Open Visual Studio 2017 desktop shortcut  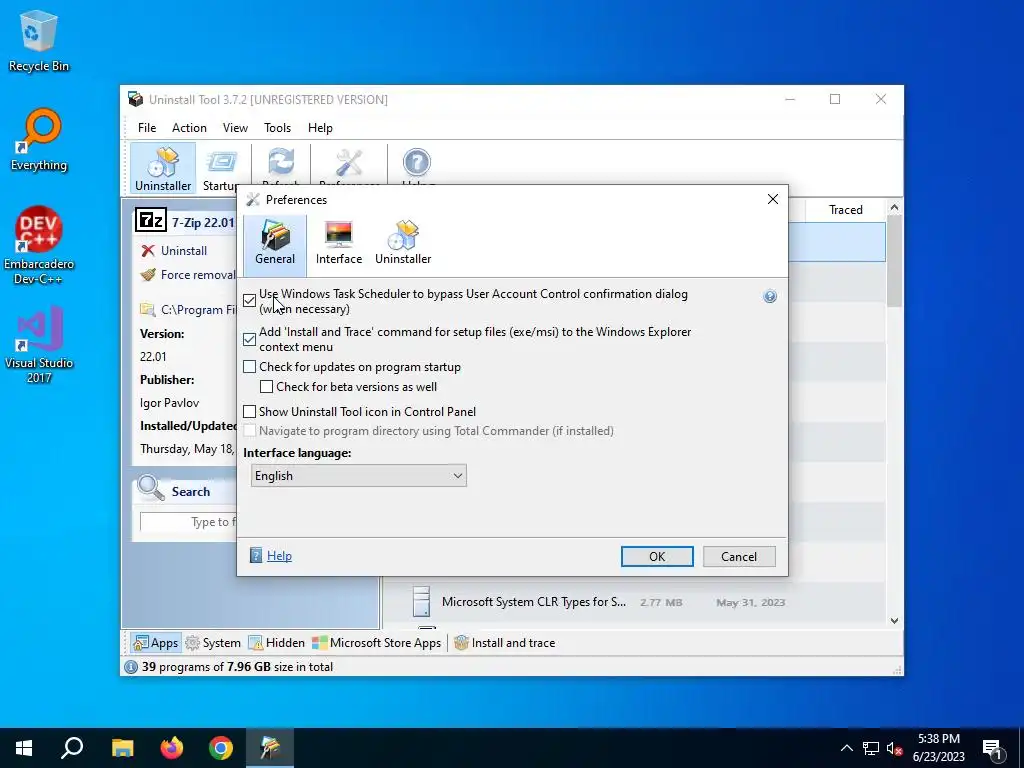click(x=39, y=344)
